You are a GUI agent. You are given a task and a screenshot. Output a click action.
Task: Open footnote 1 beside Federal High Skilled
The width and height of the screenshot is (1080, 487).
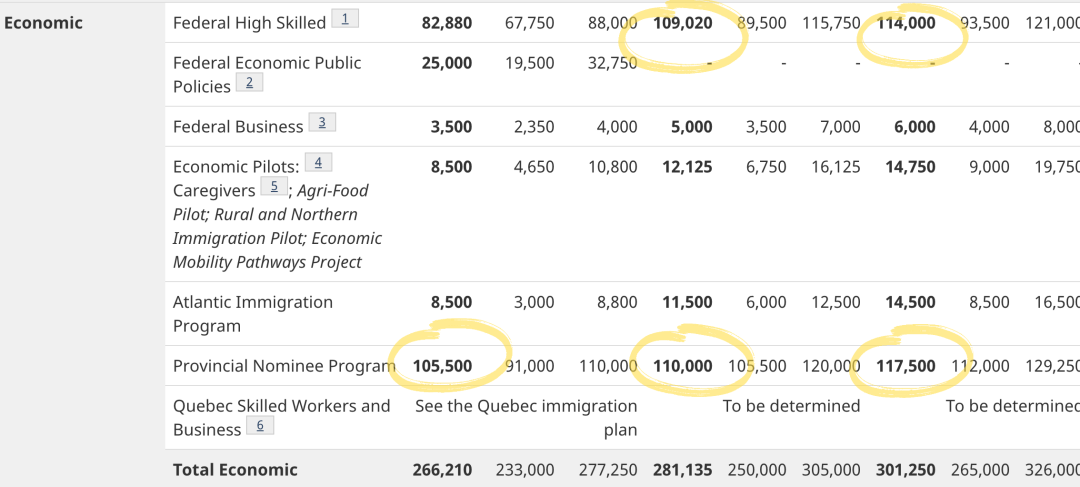click(345, 19)
